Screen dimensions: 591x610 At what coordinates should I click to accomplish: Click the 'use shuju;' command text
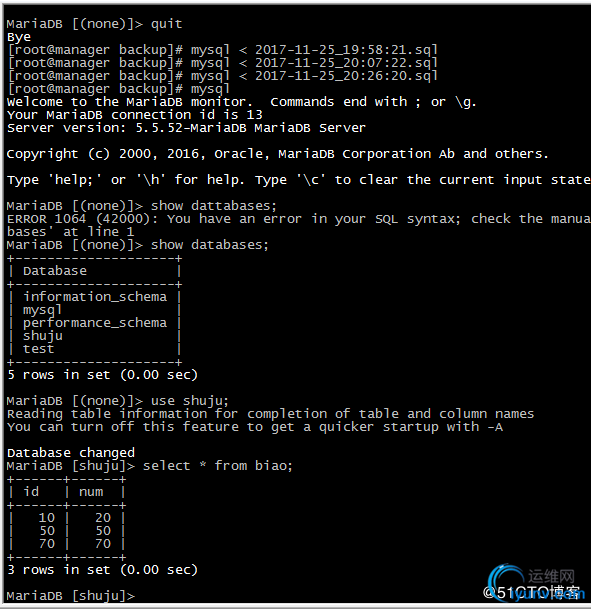coord(190,401)
